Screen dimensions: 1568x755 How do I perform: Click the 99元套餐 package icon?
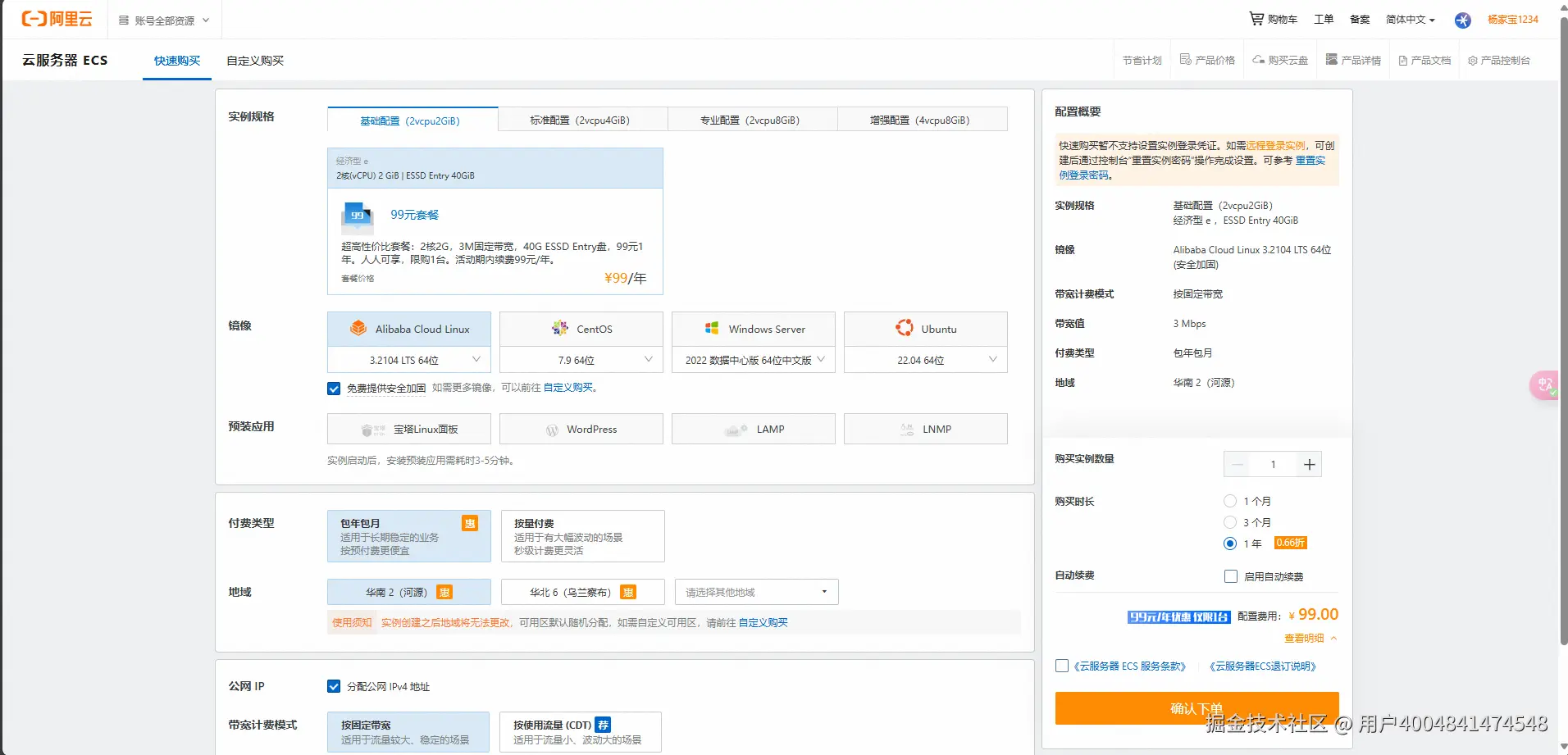point(358,216)
